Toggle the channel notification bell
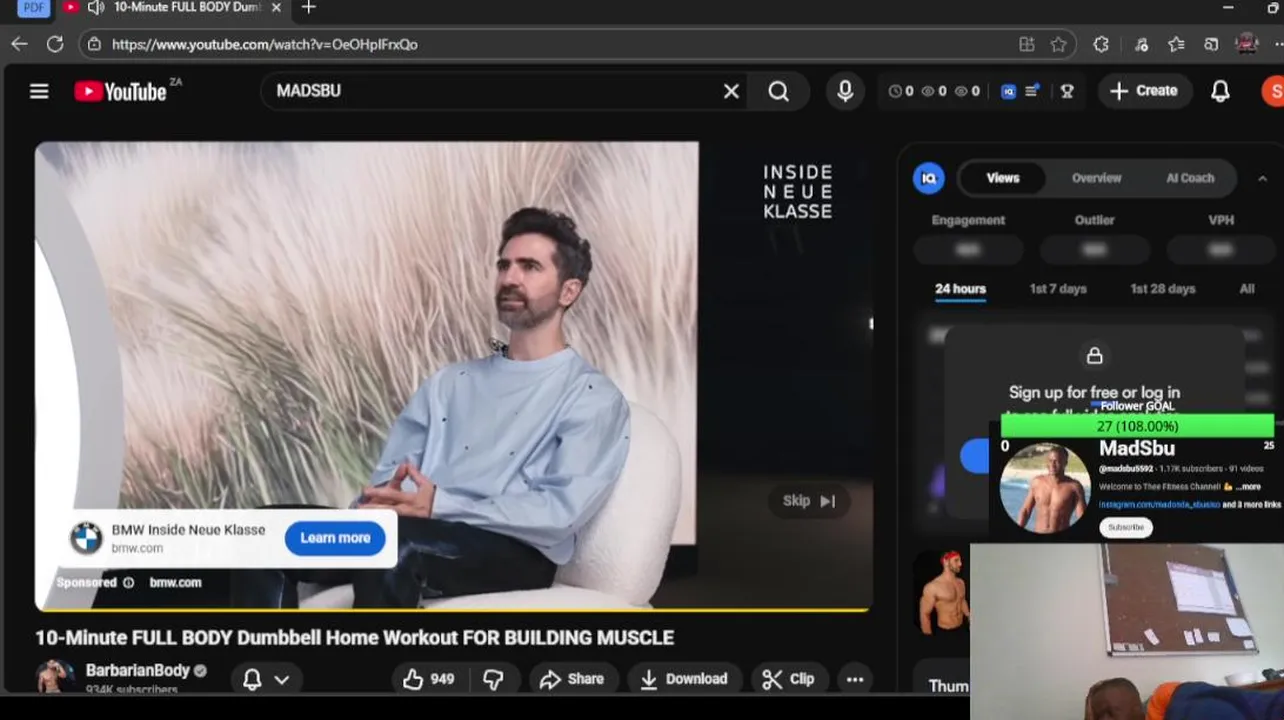The height and width of the screenshot is (720, 1284). pos(252,679)
